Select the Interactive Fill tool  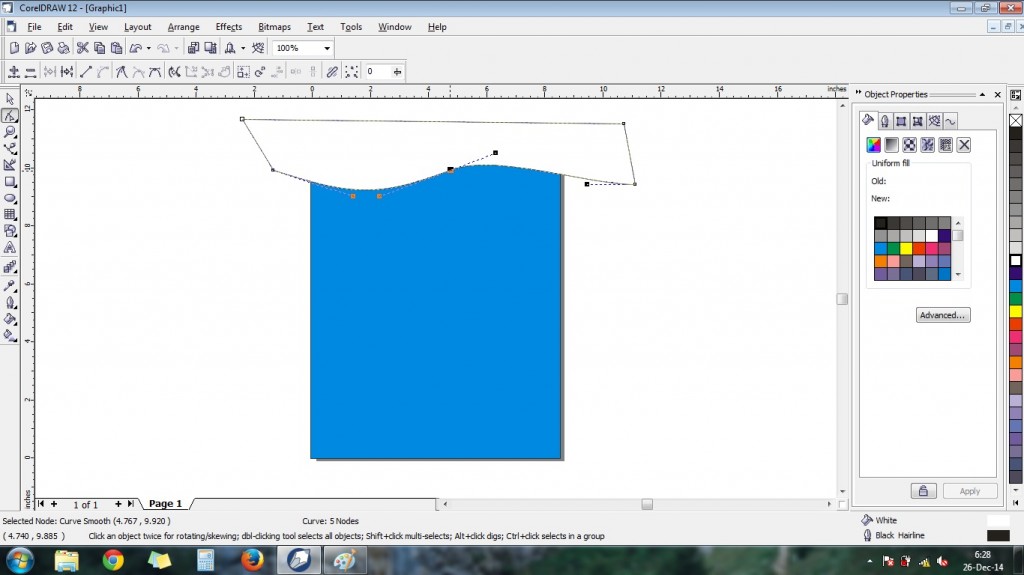tap(10, 336)
